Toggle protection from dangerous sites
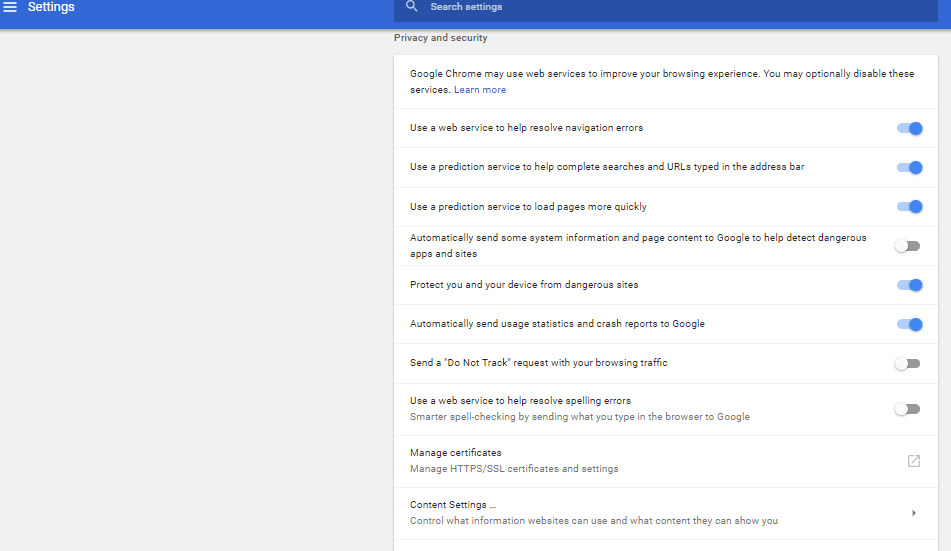Viewport: 951px width, 551px height. (x=909, y=285)
